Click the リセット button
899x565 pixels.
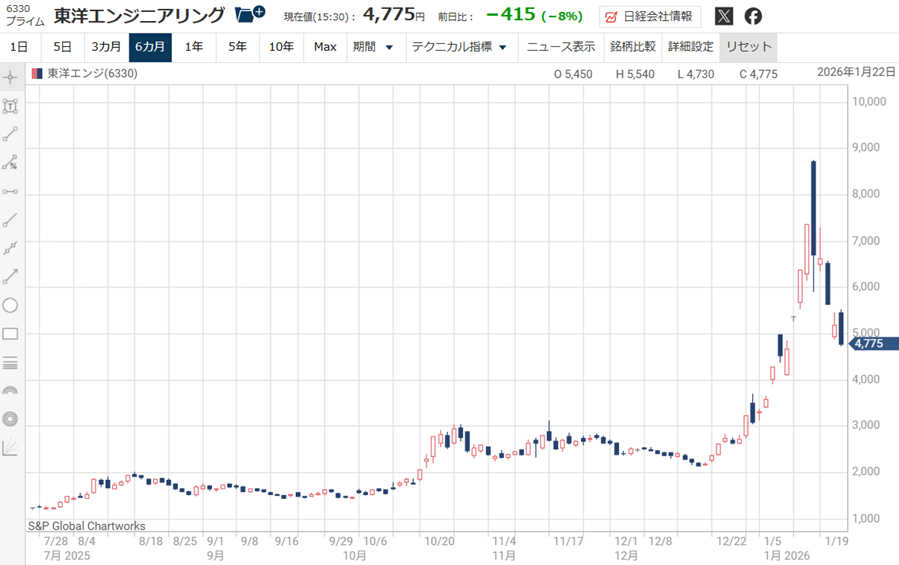click(748, 47)
